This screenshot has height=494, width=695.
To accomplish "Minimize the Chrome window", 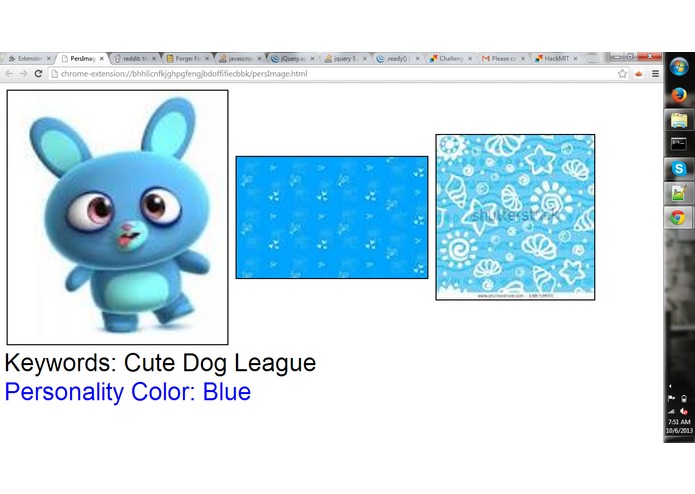I will point(617,56).
